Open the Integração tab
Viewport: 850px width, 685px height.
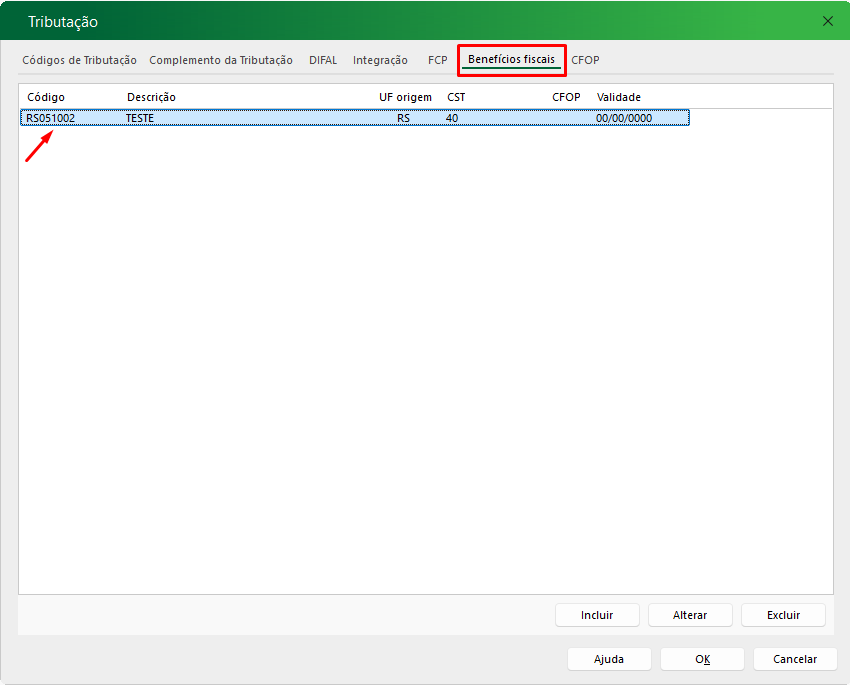[x=380, y=60]
